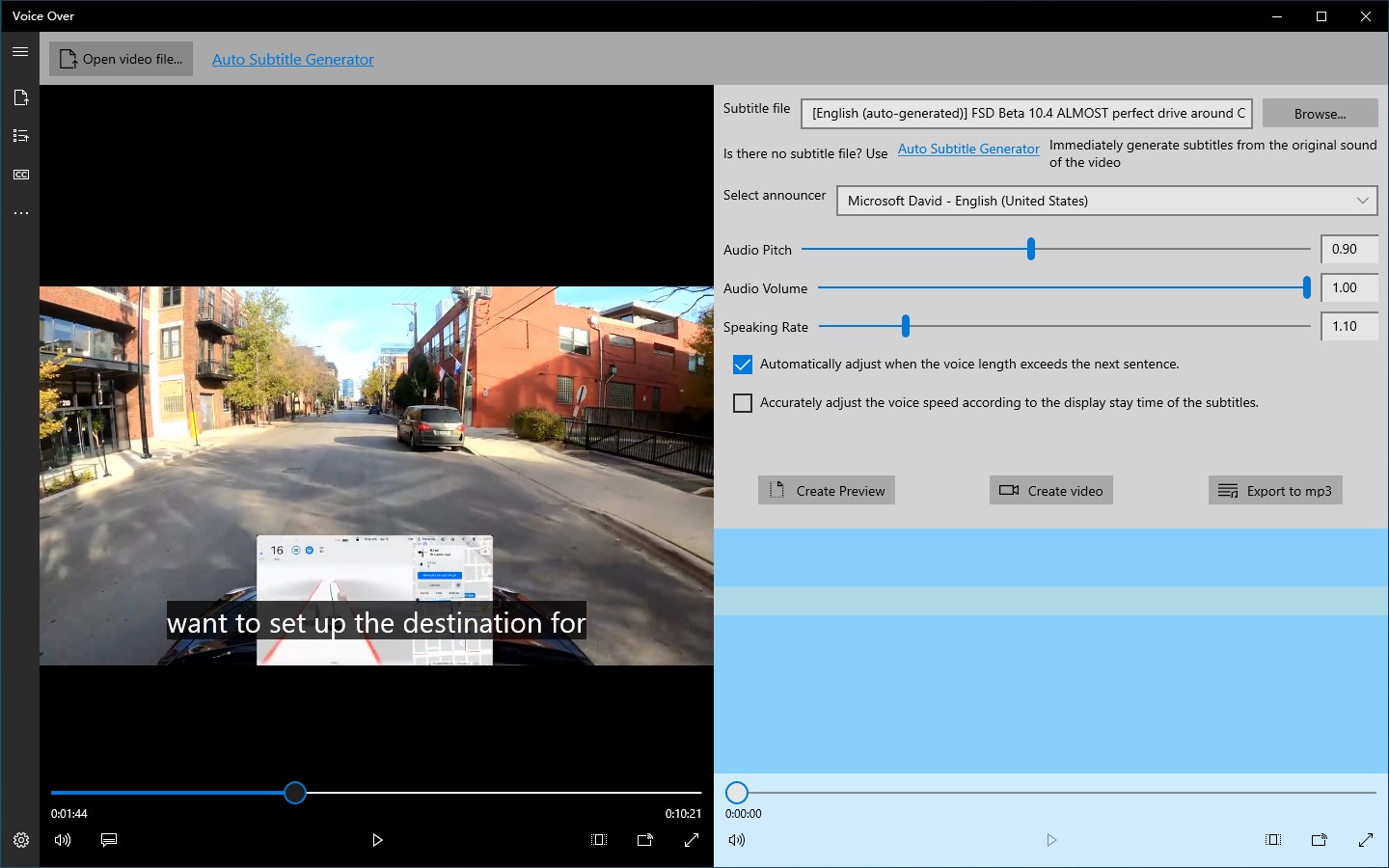
Task: Play the left video
Action: [377, 840]
